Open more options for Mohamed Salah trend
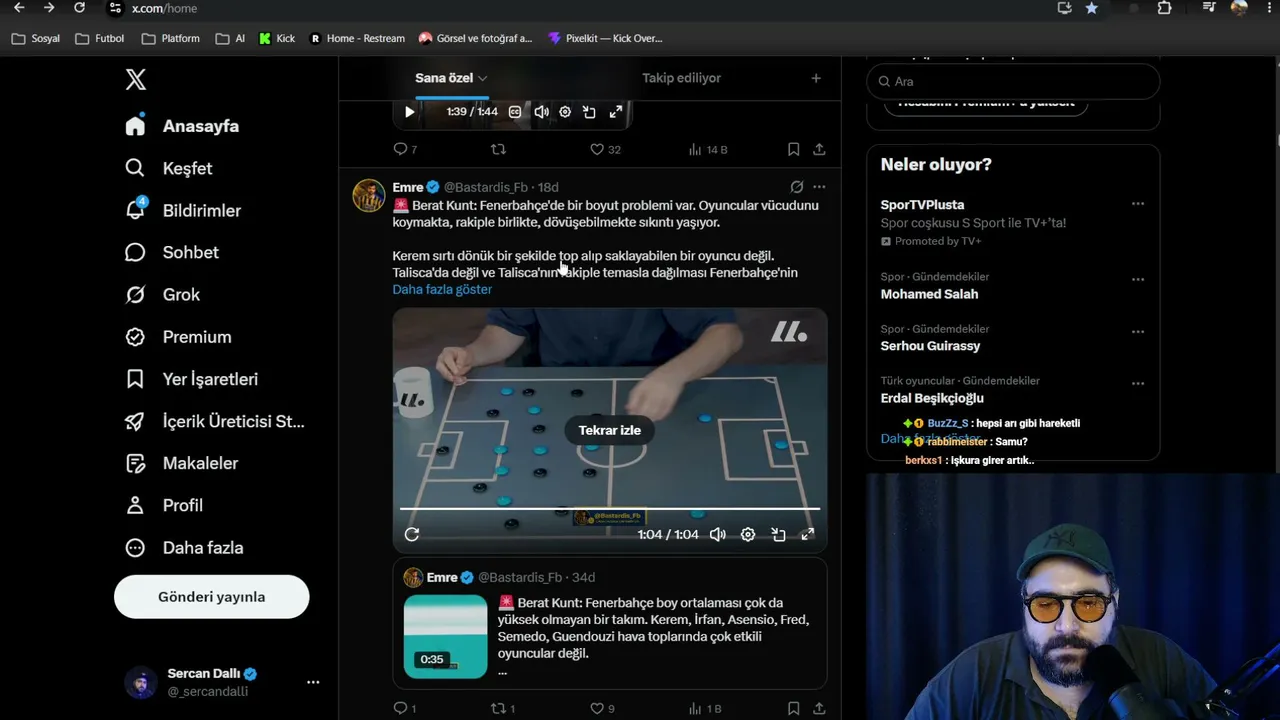 pyautogui.click(x=1137, y=279)
